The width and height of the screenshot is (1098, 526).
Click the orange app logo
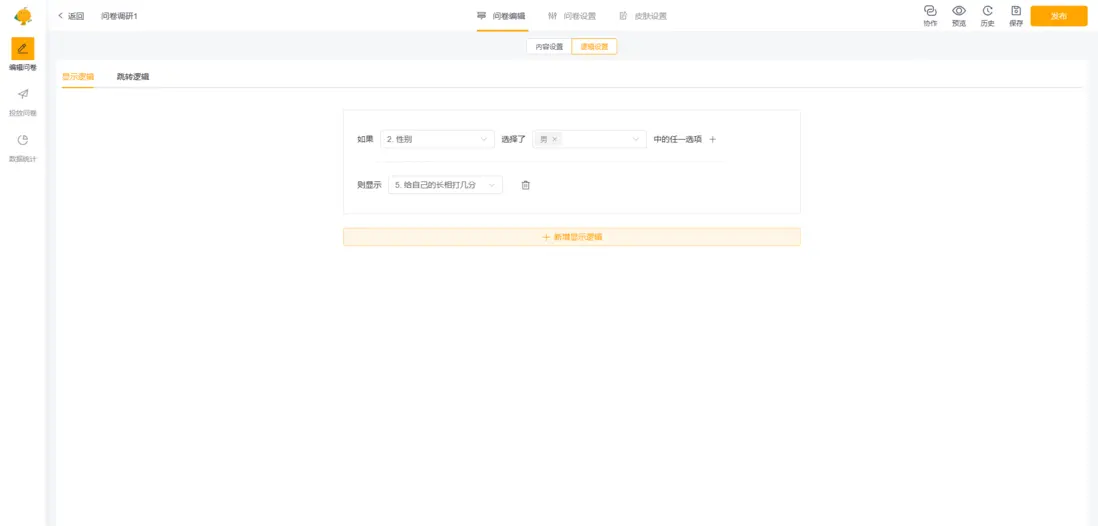(x=23, y=15)
